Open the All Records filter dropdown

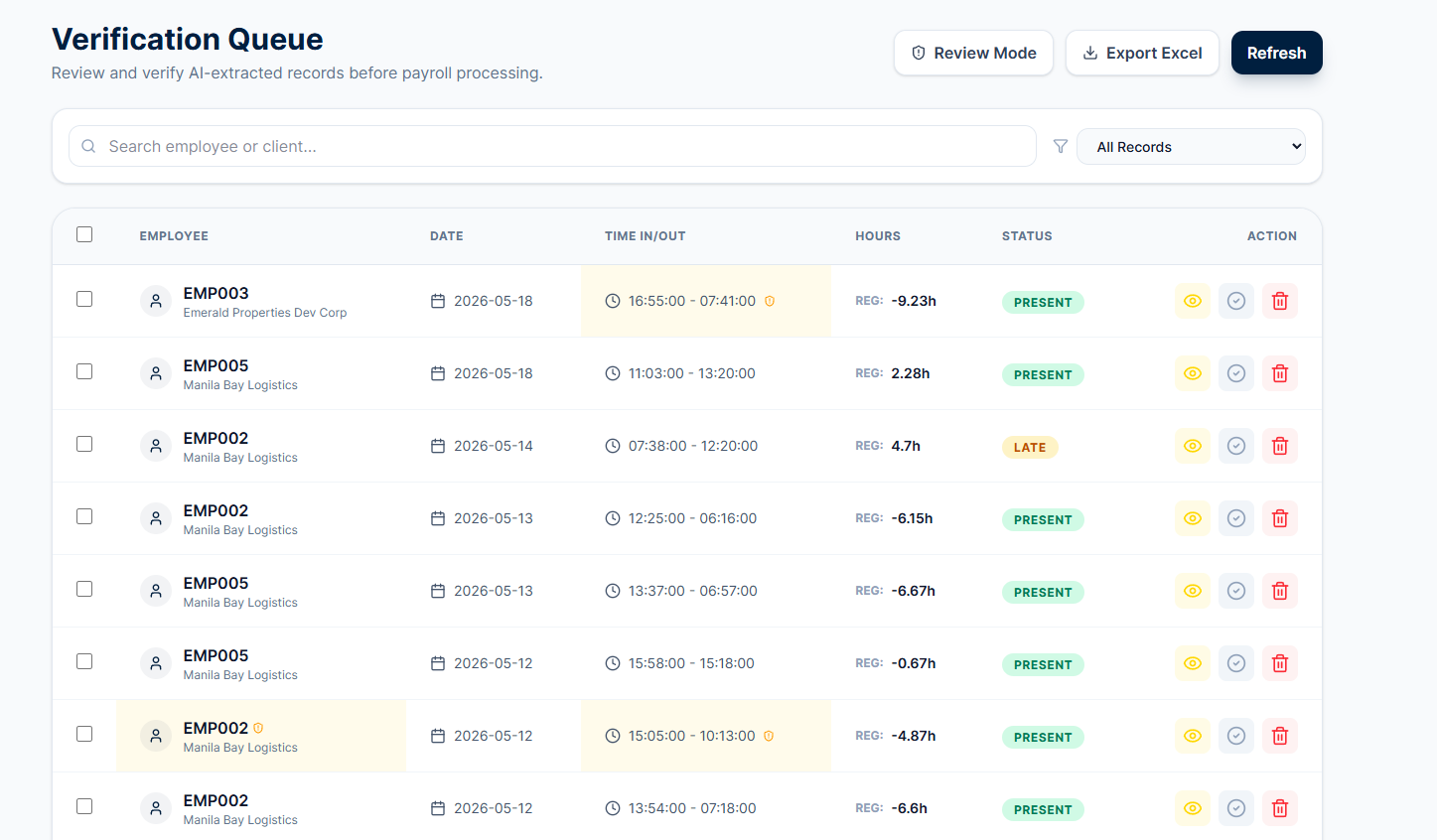click(1191, 146)
